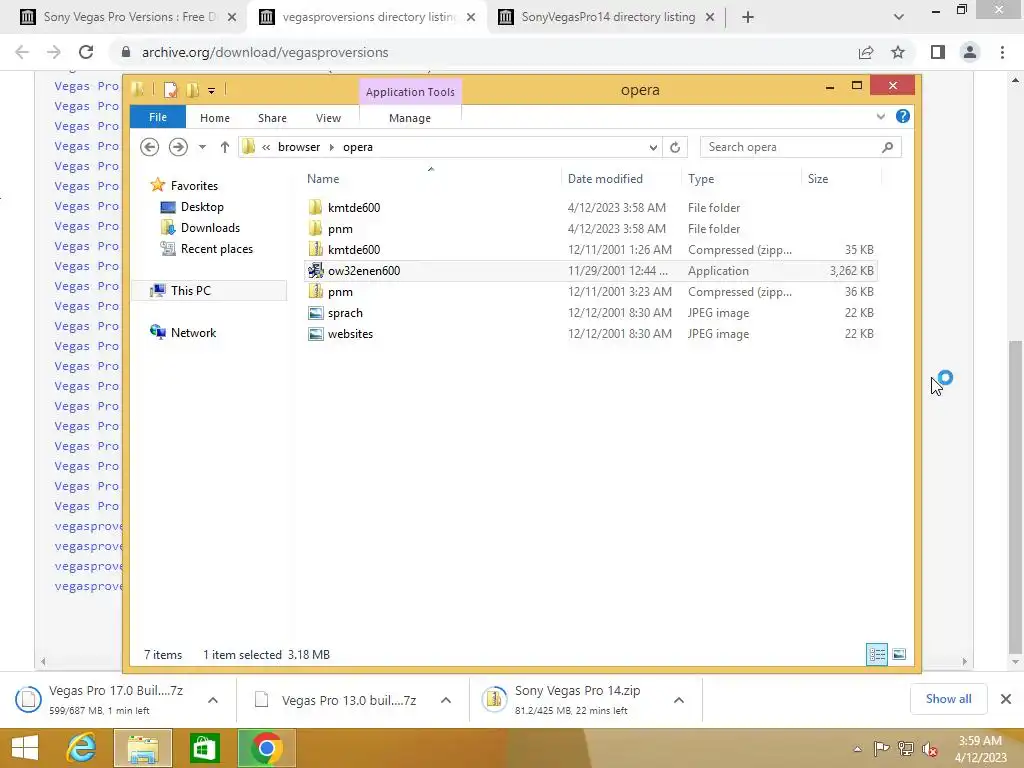Open address bar history dropdown
The width and height of the screenshot is (1024, 768).
coord(653,147)
